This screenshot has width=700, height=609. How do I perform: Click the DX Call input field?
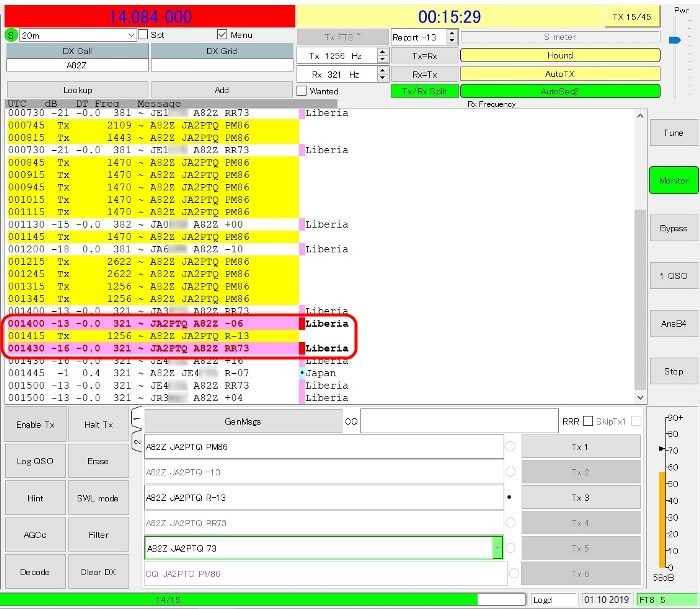77,65
